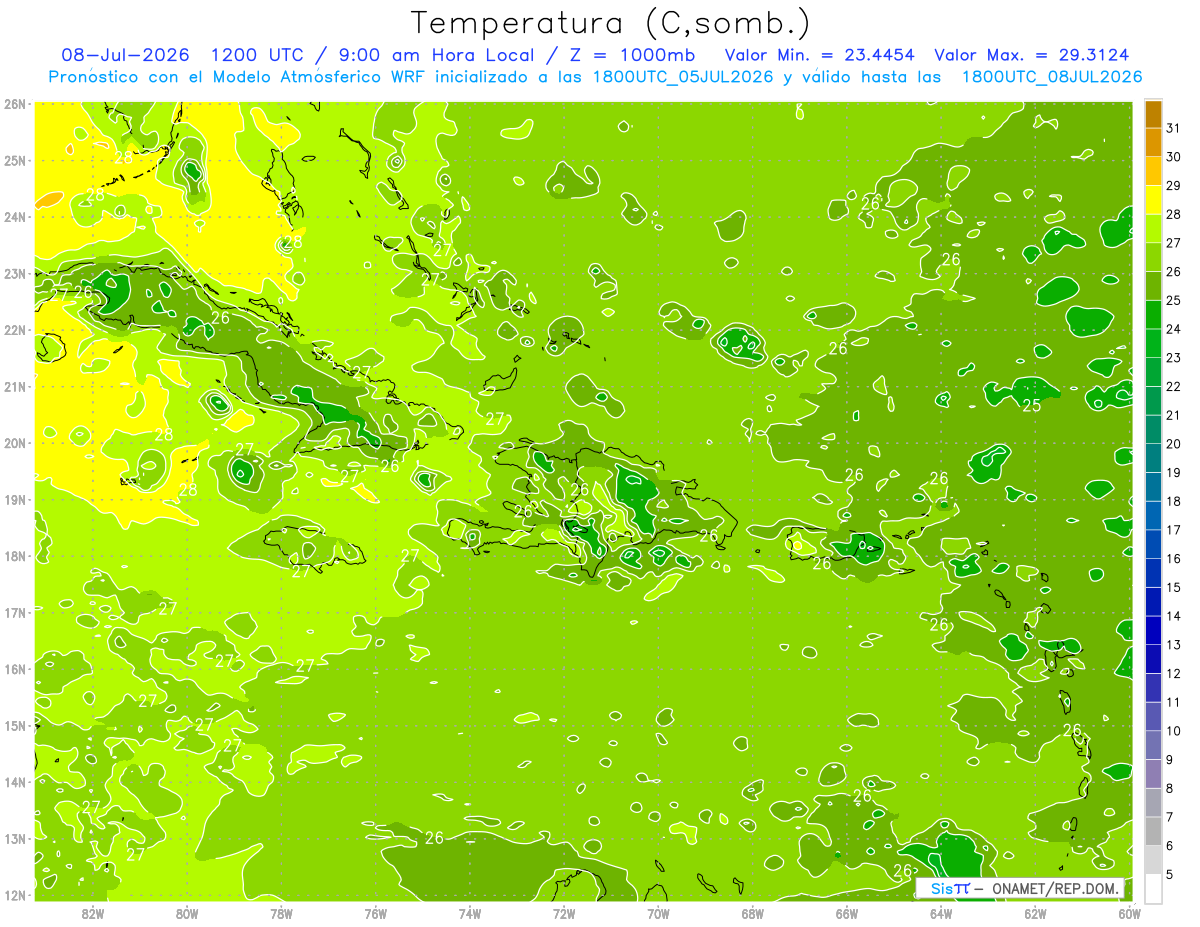The width and height of the screenshot is (1200, 927).
Task: Click the '25N' latitude axis label
Action: (x=15, y=160)
